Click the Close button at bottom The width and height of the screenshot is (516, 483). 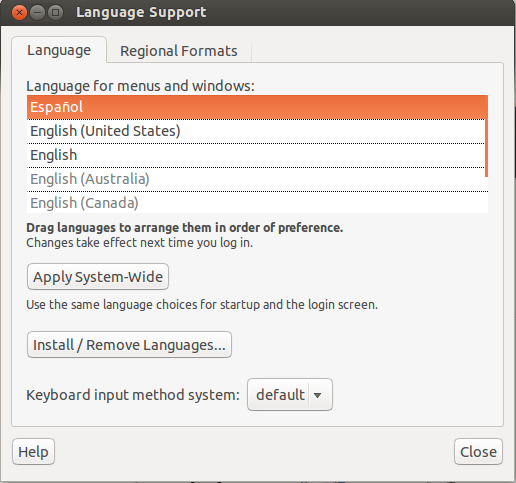[x=478, y=452]
